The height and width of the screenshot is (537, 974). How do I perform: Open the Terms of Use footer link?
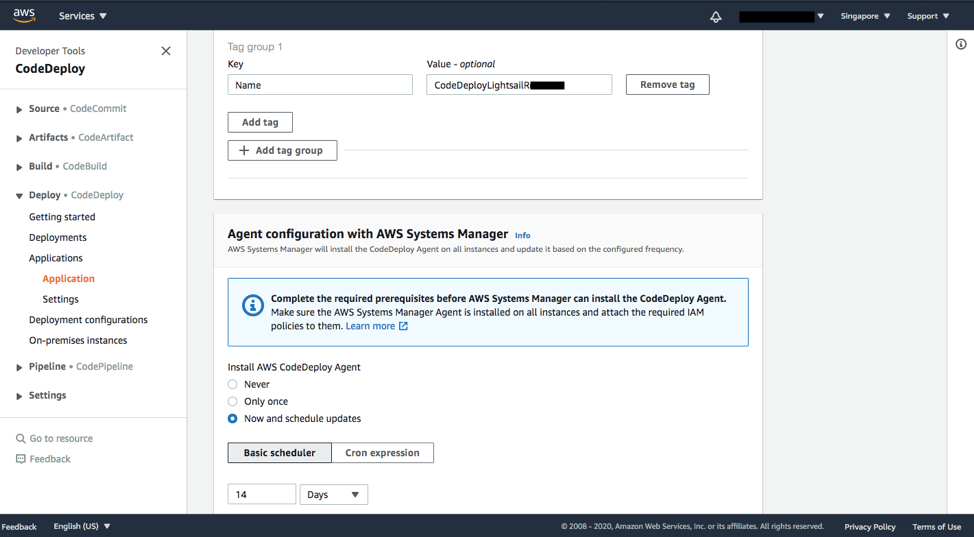pyautogui.click(x=937, y=526)
